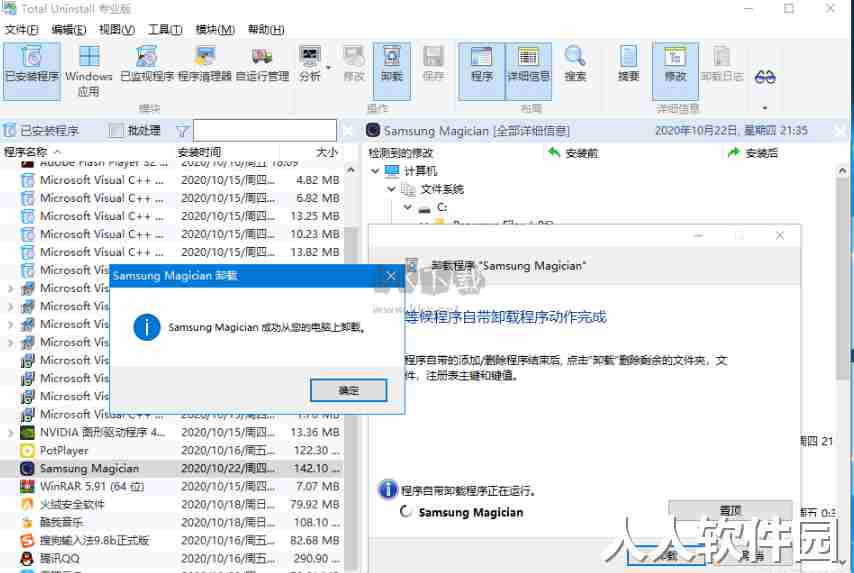
Task: Open the 已安装程序 module in the ribbon
Action: [x=32, y=70]
